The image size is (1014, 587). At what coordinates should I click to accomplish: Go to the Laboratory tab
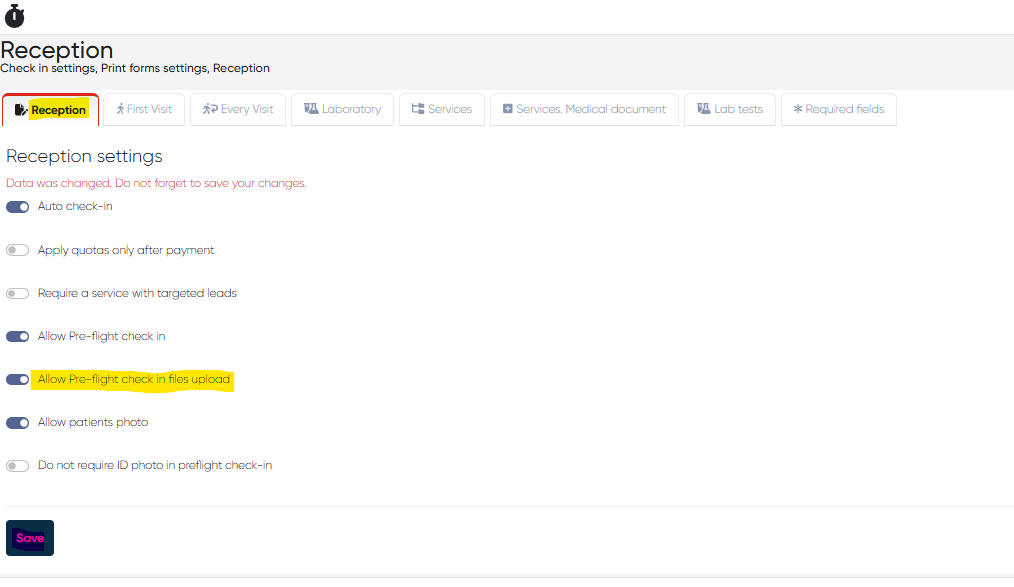point(342,110)
